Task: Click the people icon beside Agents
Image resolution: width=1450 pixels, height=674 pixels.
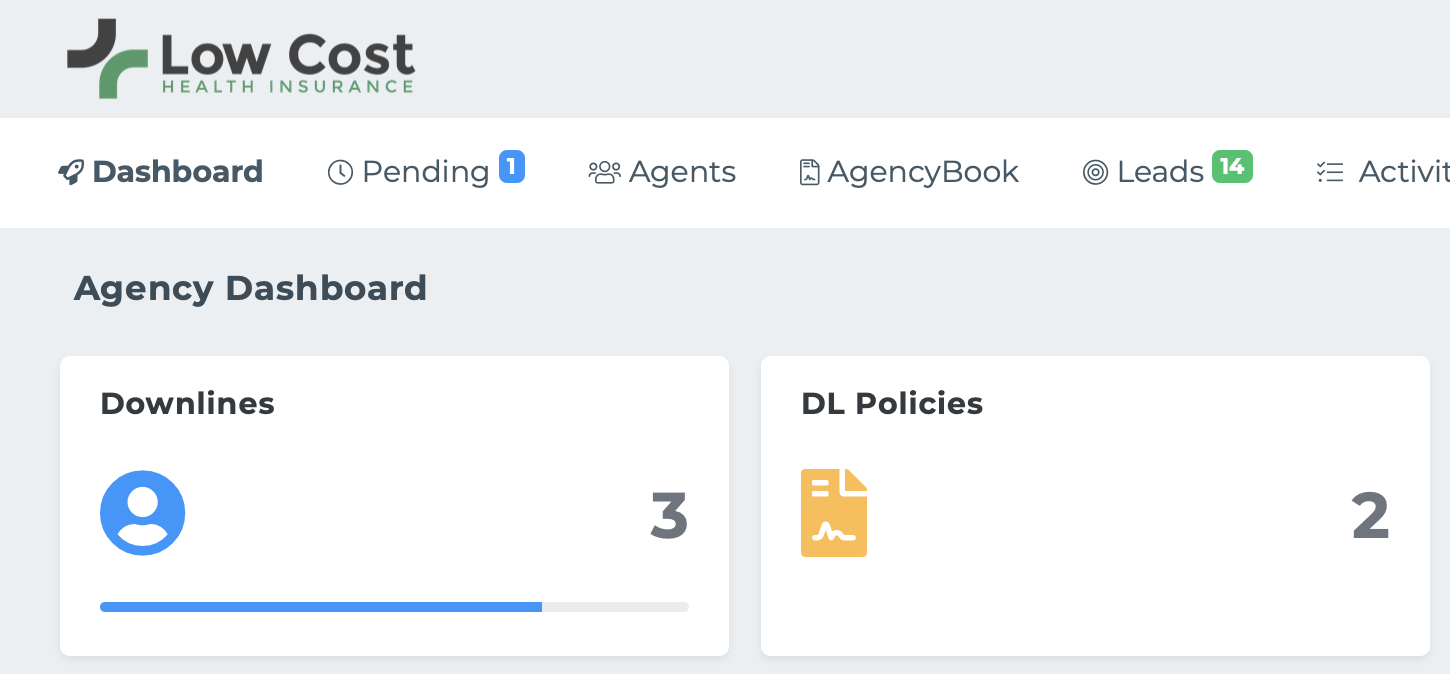Action: (x=604, y=172)
